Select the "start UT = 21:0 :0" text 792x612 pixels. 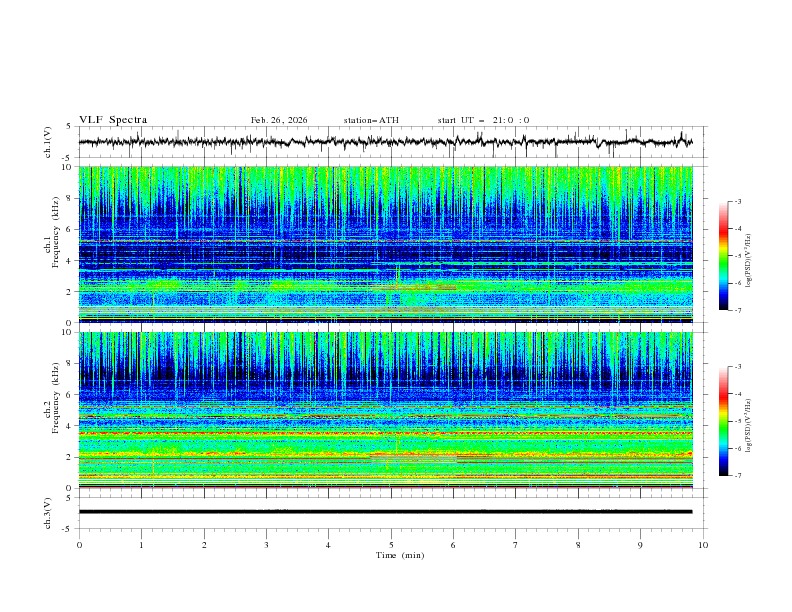pyautogui.click(x=483, y=120)
